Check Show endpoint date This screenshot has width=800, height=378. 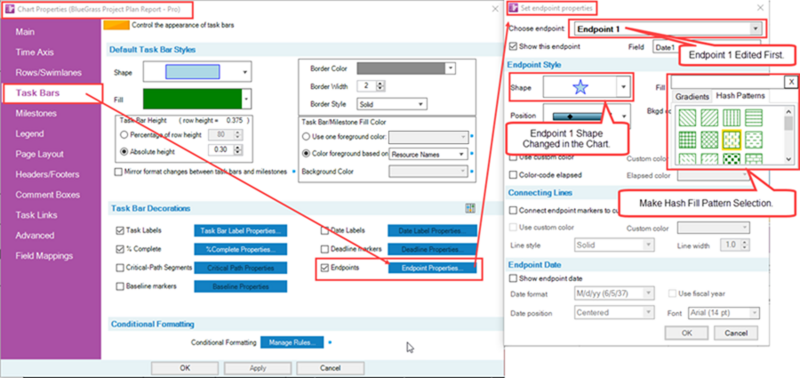(514, 279)
